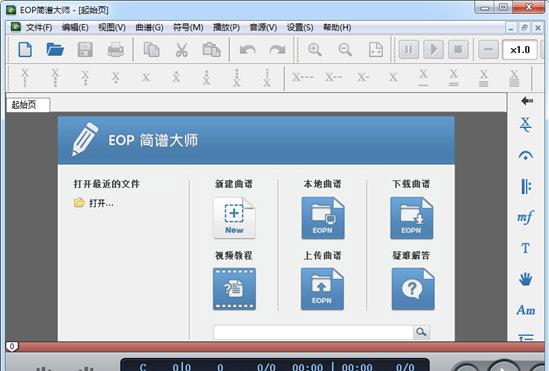
Task: Click the progress marker labeled 0
Action: point(12,347)
